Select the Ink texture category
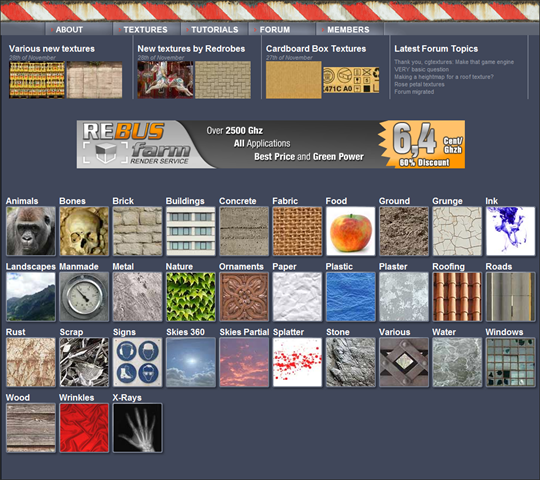 point(510,231)
